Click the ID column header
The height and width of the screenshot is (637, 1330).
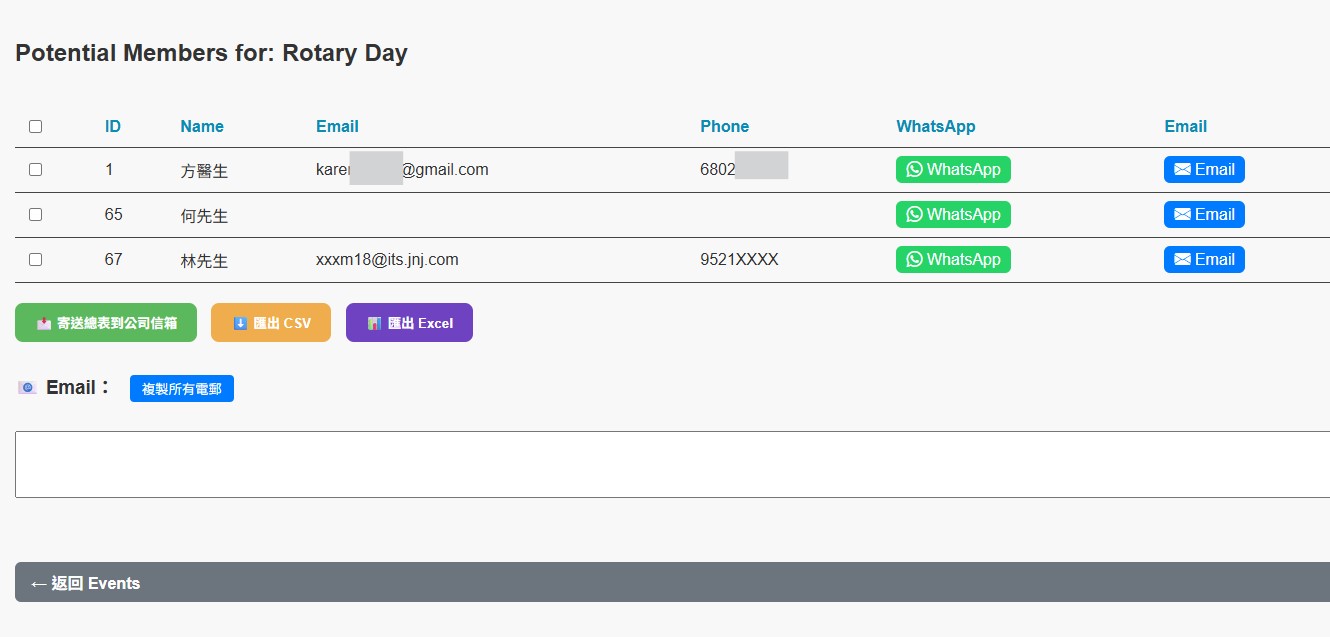(x=113, y=126)
